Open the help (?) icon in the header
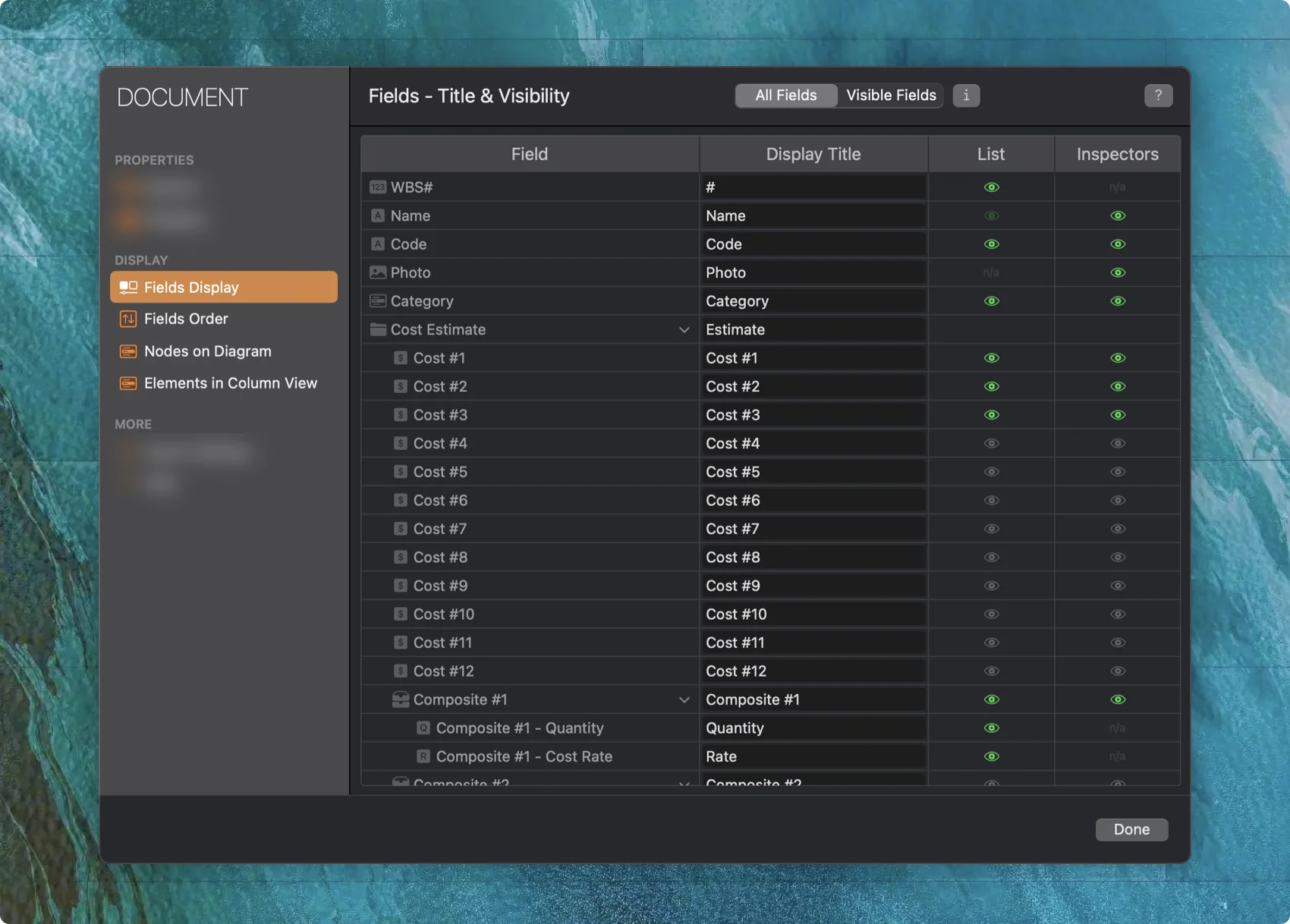Viewport: 1290px width, 924px height. 1158,95
